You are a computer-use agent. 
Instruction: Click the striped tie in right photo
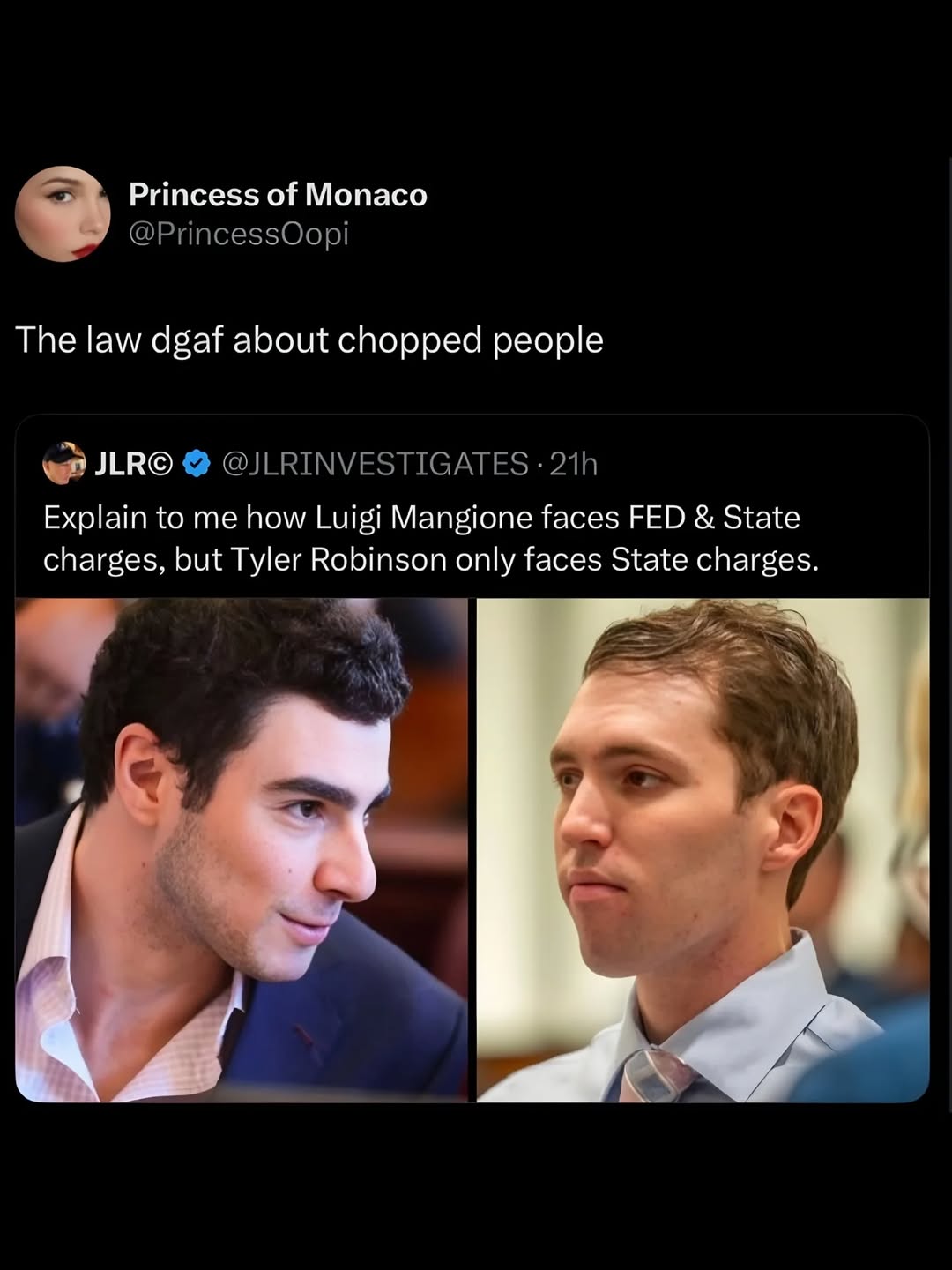(653, 1074)
